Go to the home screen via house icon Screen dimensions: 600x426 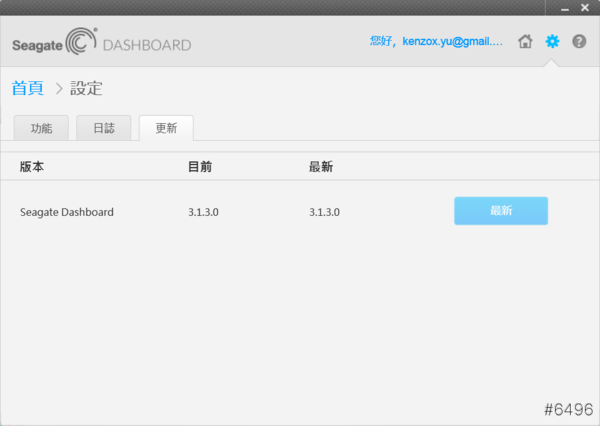(525, 41)
